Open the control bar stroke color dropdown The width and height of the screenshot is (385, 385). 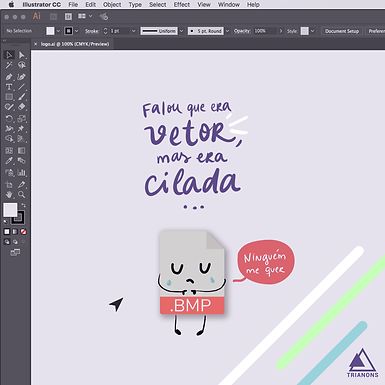[x=77, y=31]
